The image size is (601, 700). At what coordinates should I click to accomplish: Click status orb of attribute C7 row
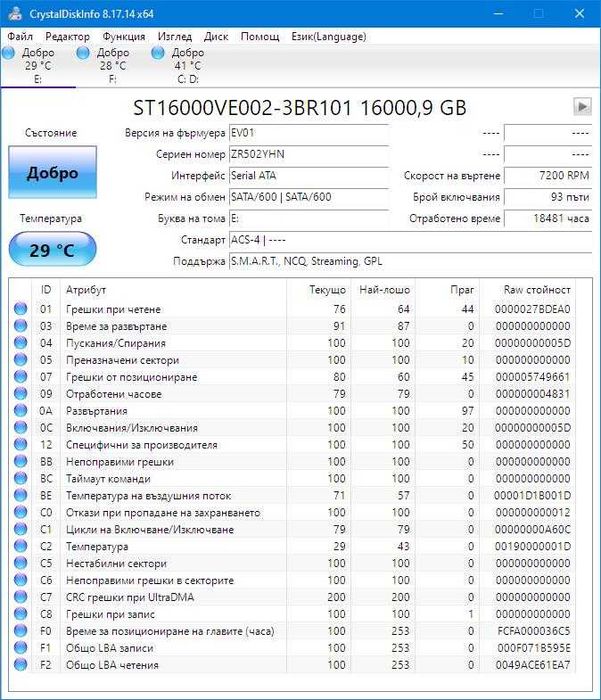pyautogui.click(x=21, y=597)
